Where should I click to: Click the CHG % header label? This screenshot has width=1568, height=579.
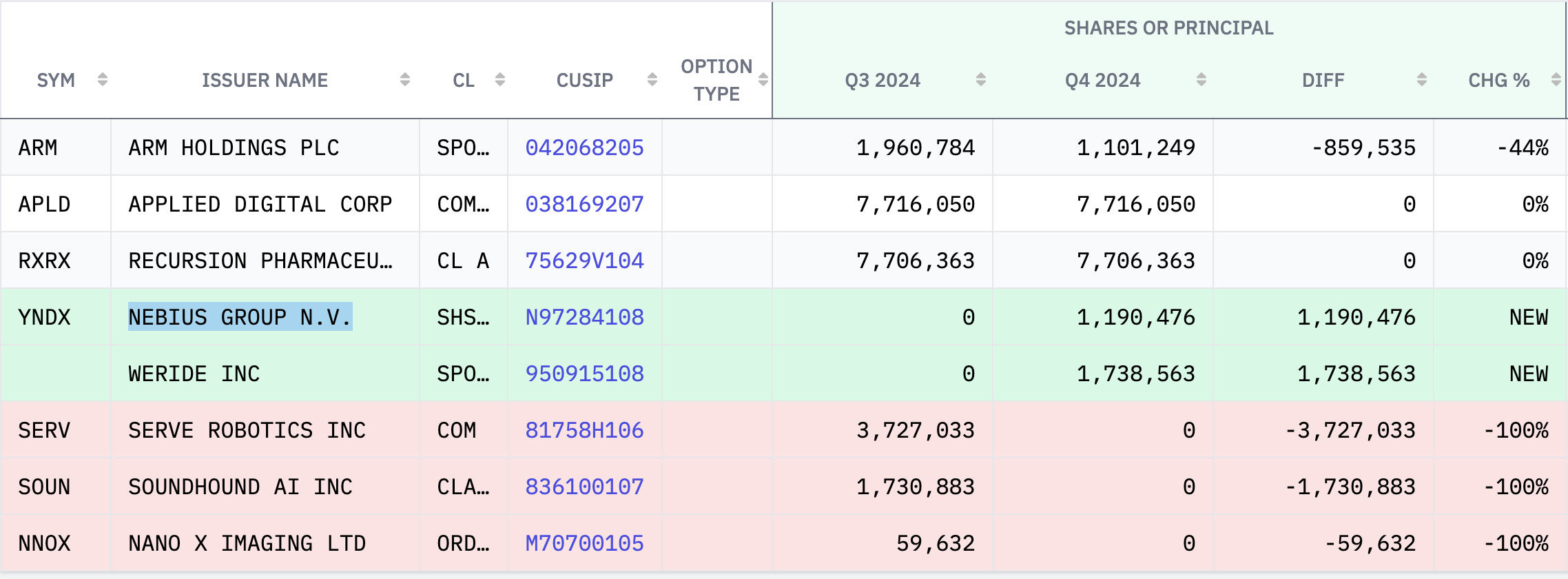(1499, 80)
